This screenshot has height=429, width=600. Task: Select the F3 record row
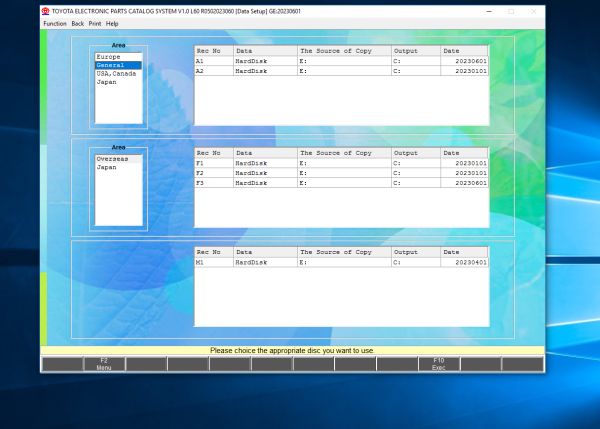[341, 183]
